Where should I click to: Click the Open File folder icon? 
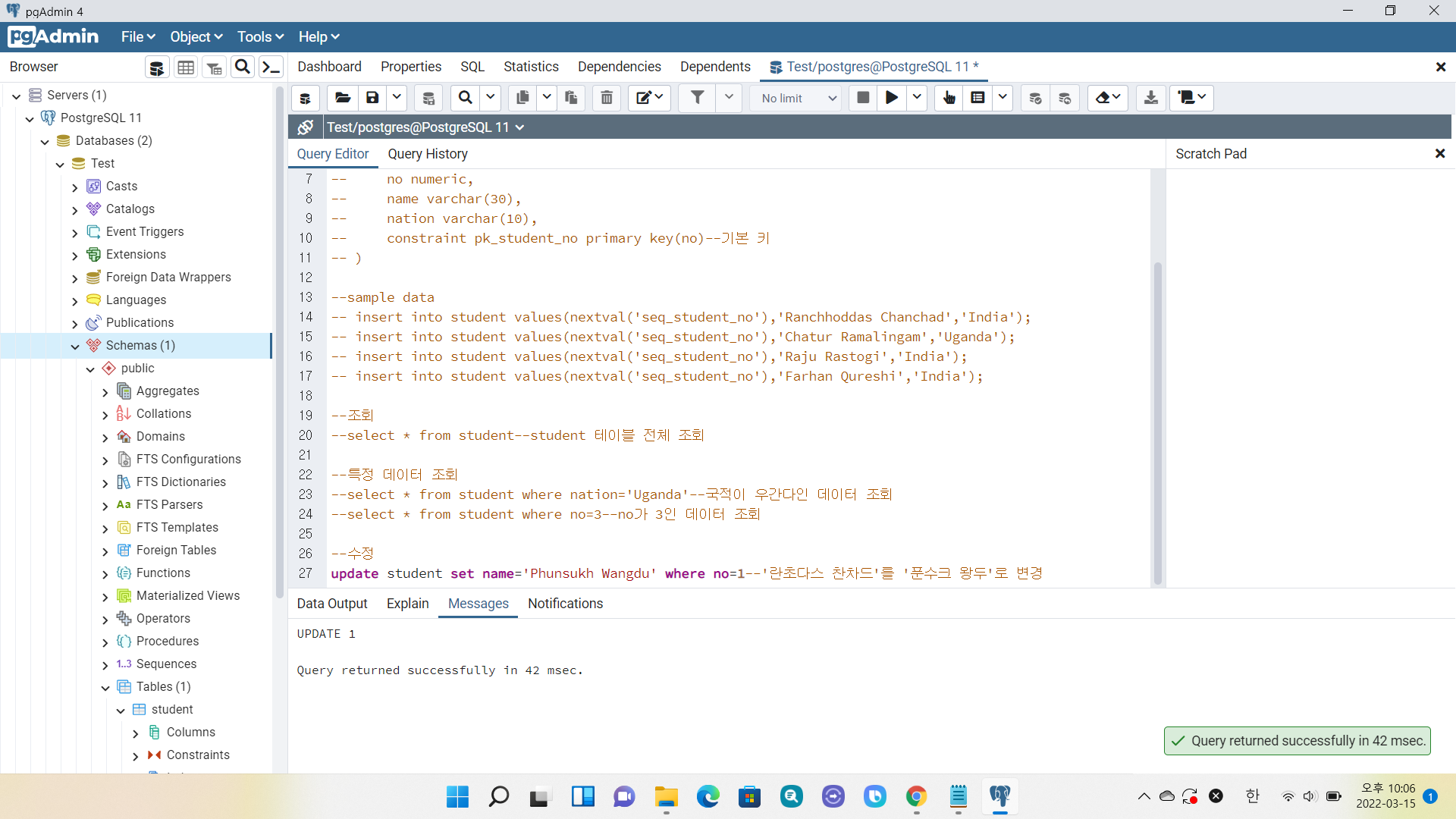(343, 98)
